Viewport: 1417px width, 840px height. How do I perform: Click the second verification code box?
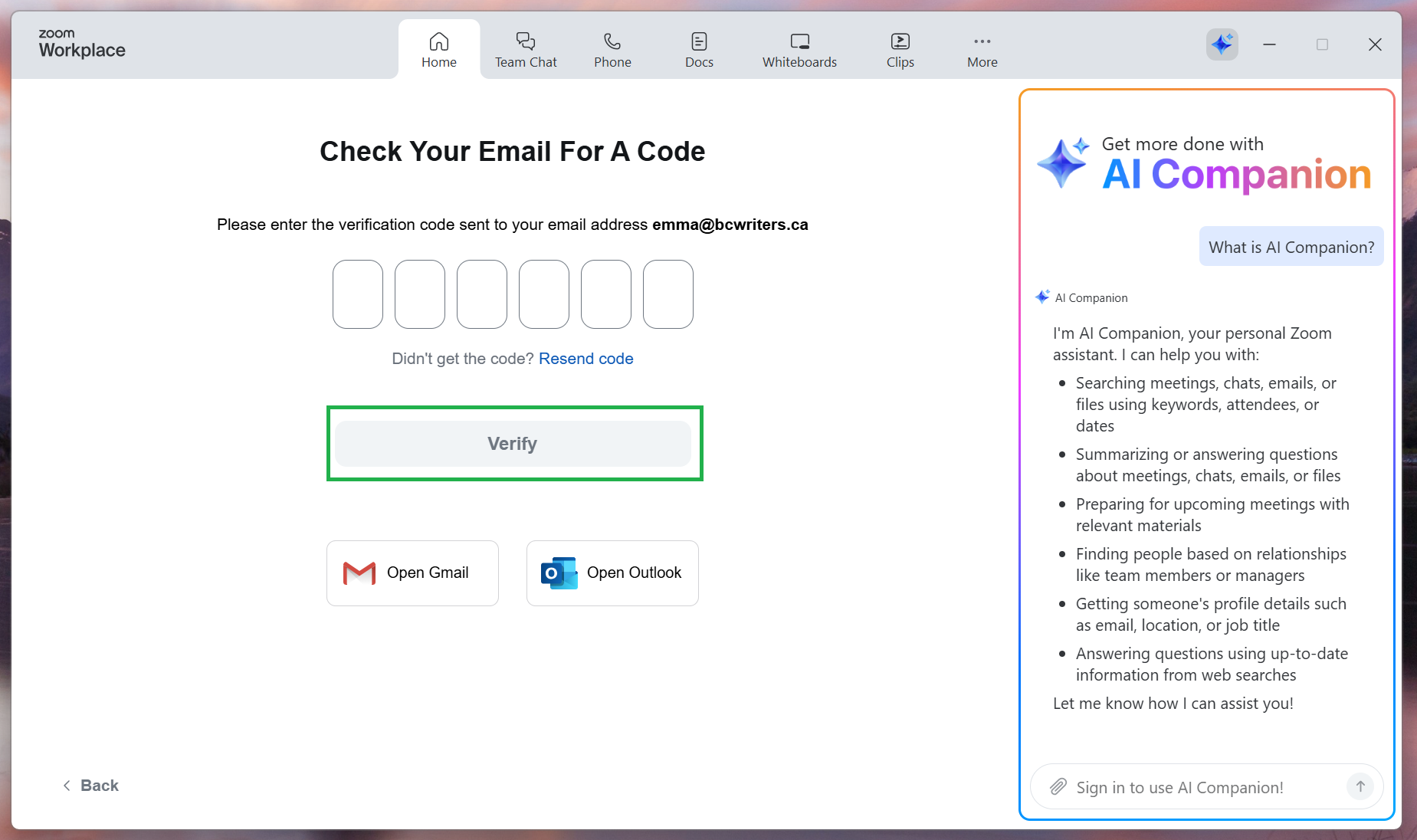pos(420,294)
